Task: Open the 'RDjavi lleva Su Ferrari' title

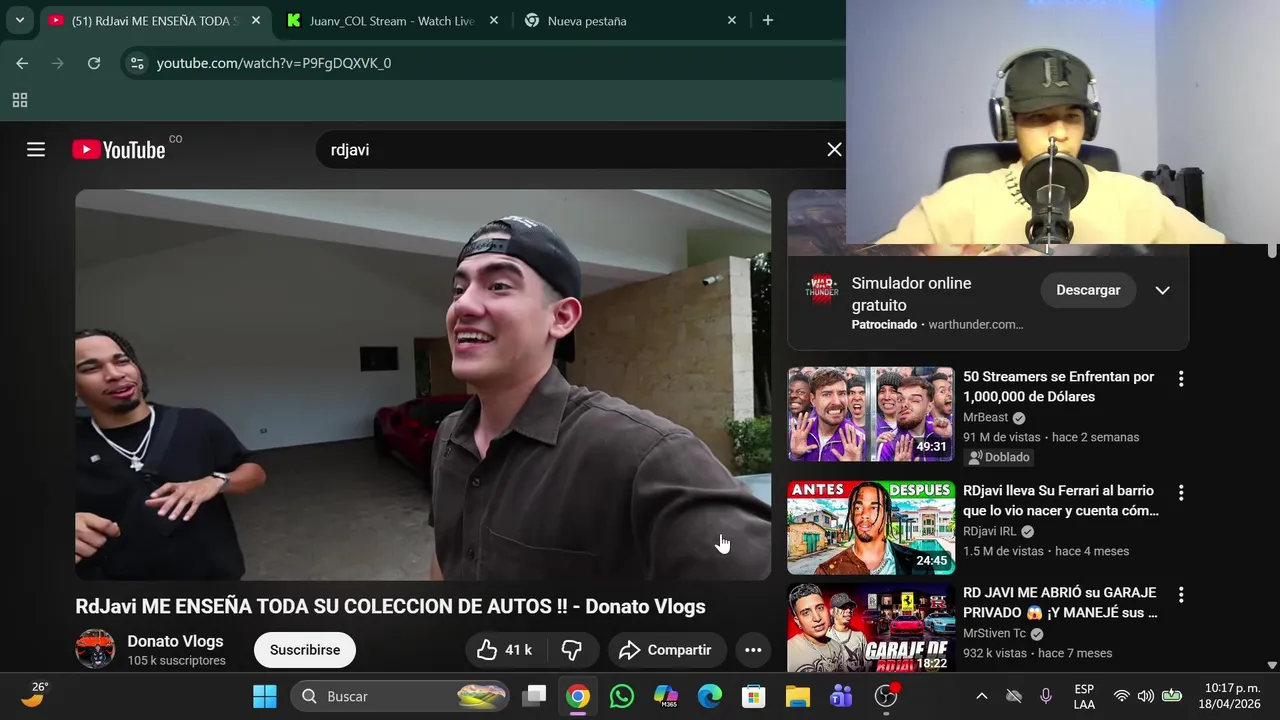Action: [x=1060, y=501]
